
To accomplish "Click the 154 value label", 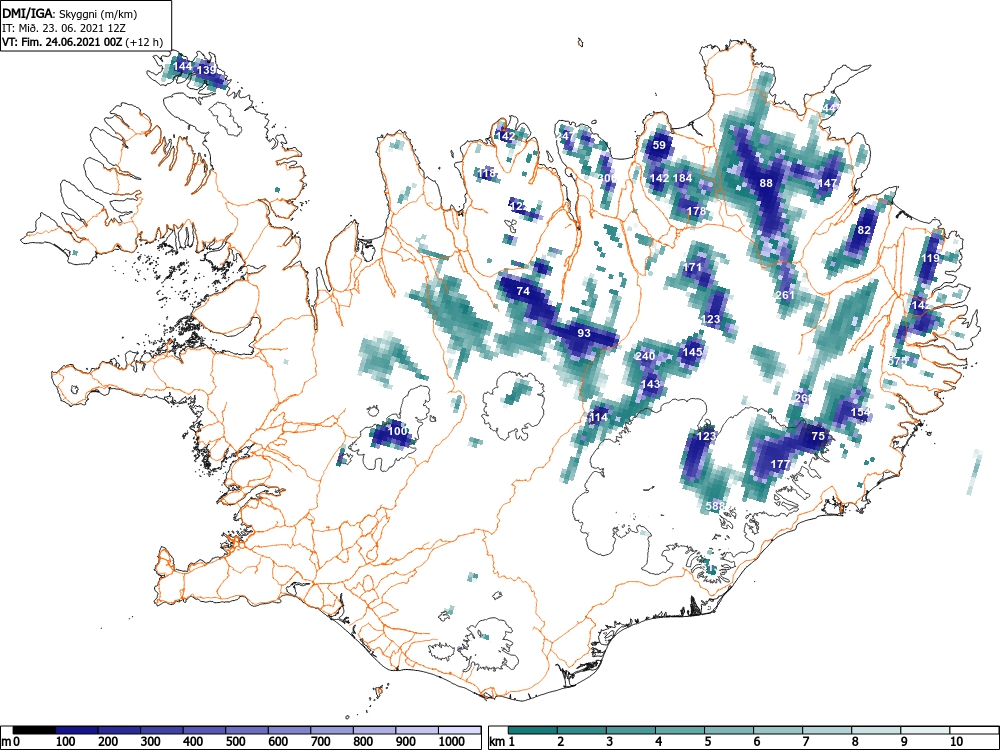I will coord(860,413).
